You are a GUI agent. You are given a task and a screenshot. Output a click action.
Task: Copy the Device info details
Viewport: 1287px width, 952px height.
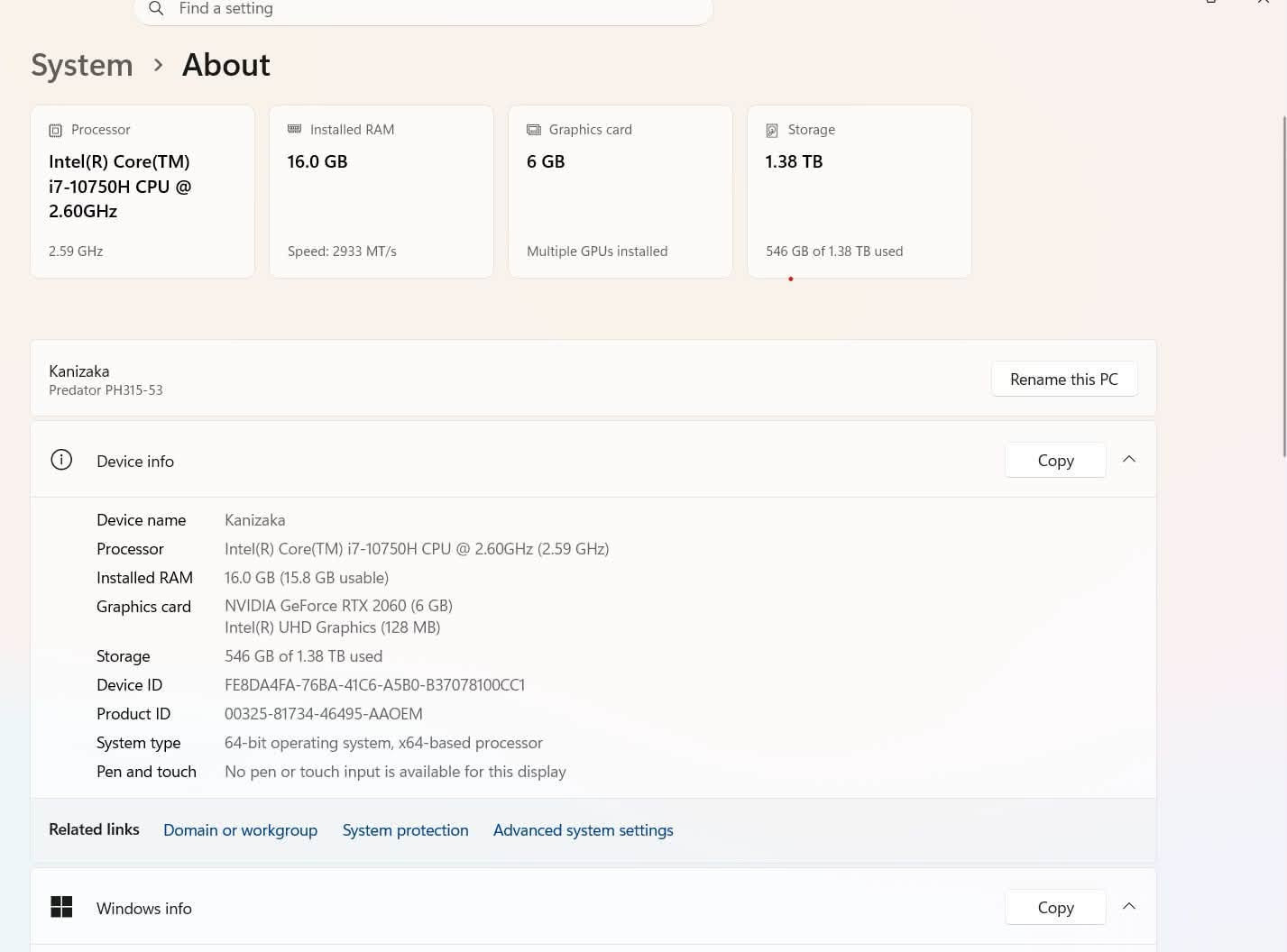pos(1055,461)
